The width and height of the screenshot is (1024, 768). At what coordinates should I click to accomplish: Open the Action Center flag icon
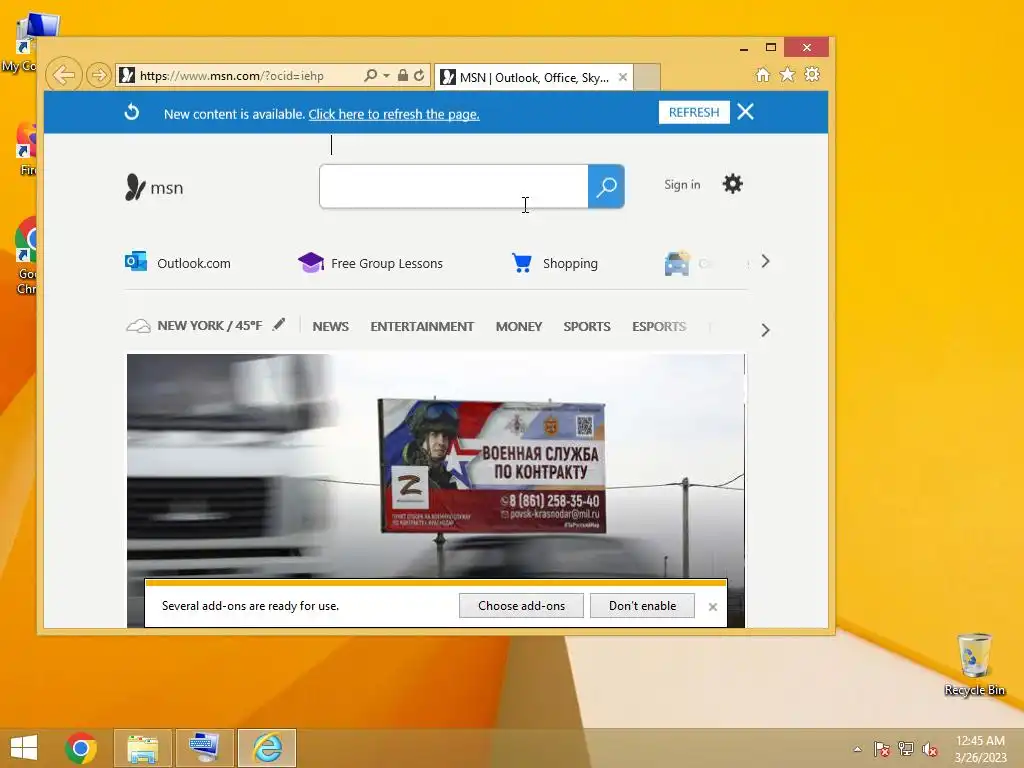pyautogui.click(x=882, y=749)
